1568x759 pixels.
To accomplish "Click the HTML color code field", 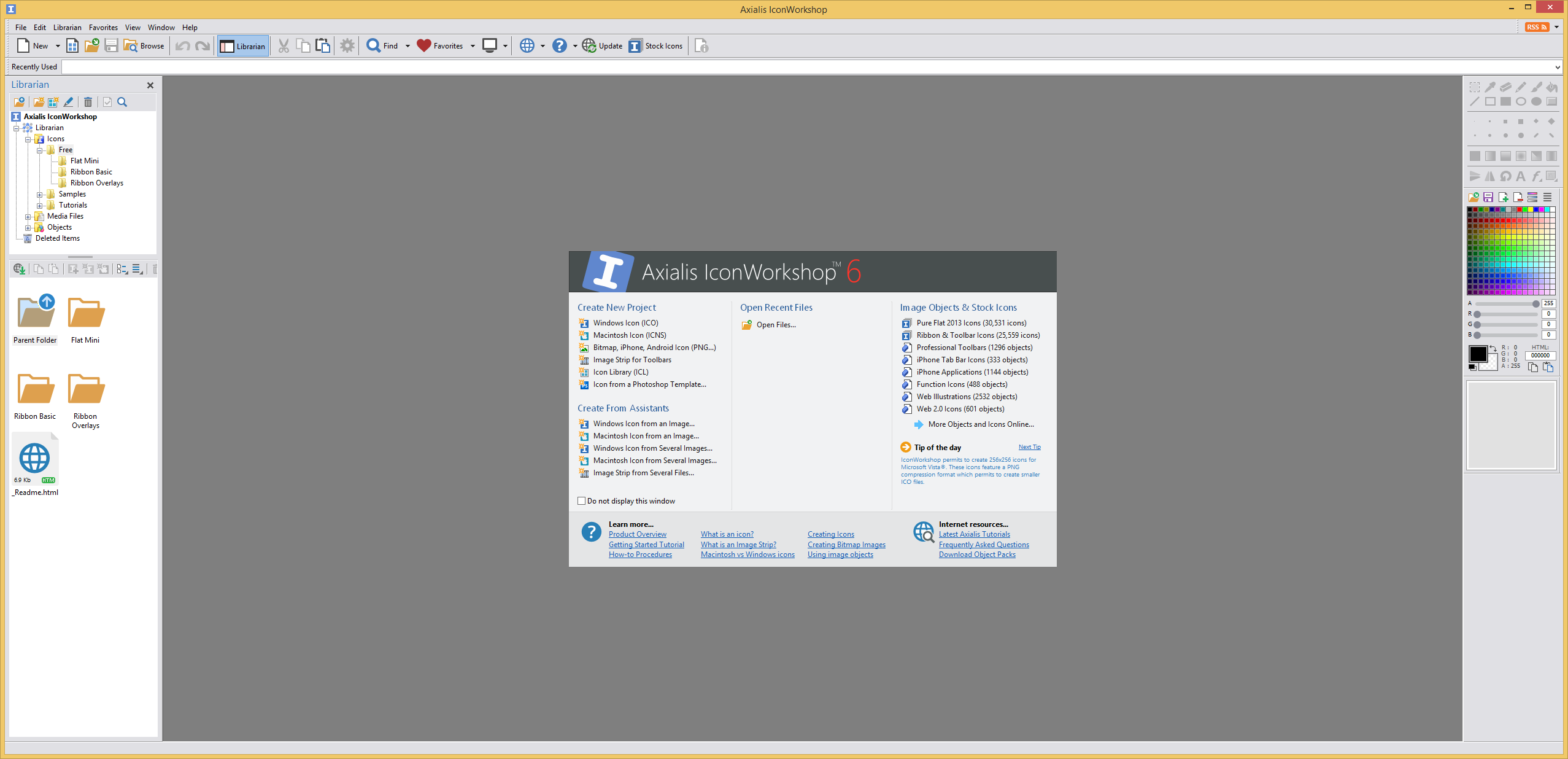I will coord(1540,356).
